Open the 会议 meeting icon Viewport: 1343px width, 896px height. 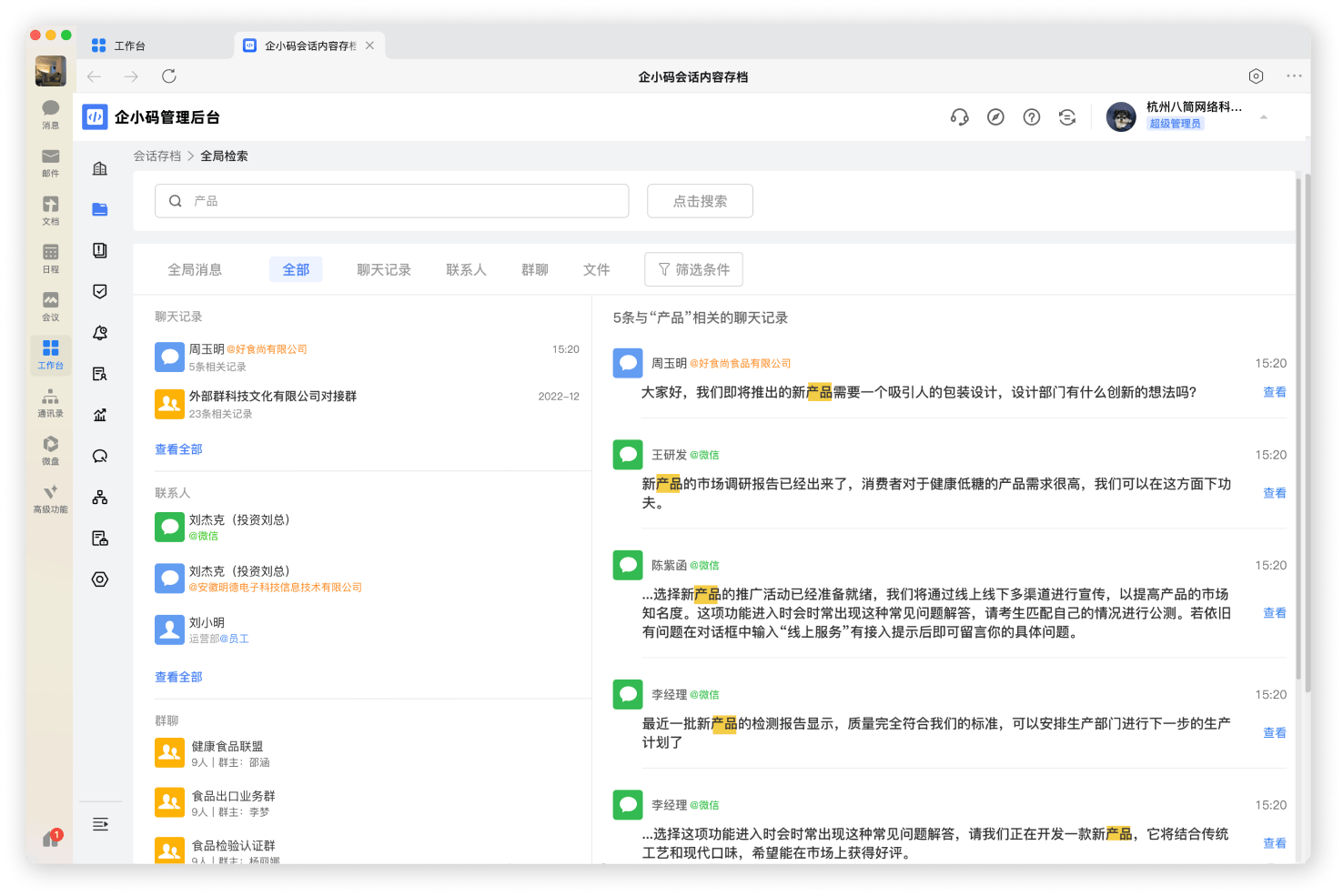pos(50,307)
